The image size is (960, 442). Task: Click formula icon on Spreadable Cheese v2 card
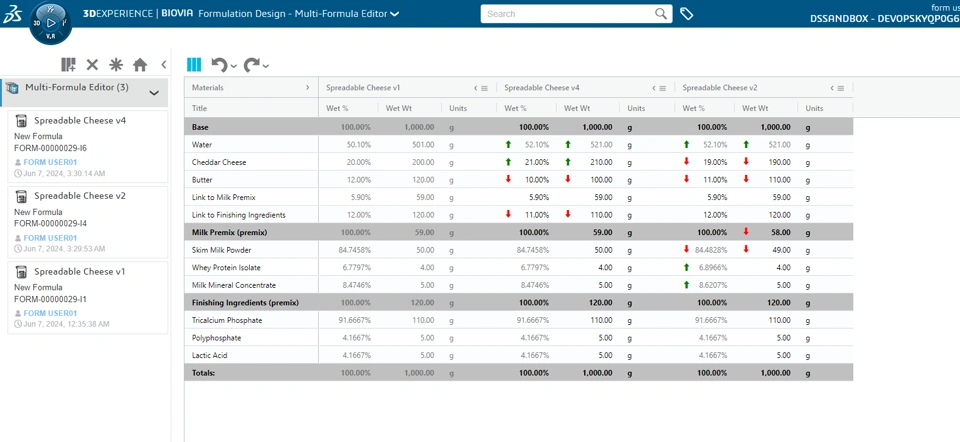(x=21, y=196)
